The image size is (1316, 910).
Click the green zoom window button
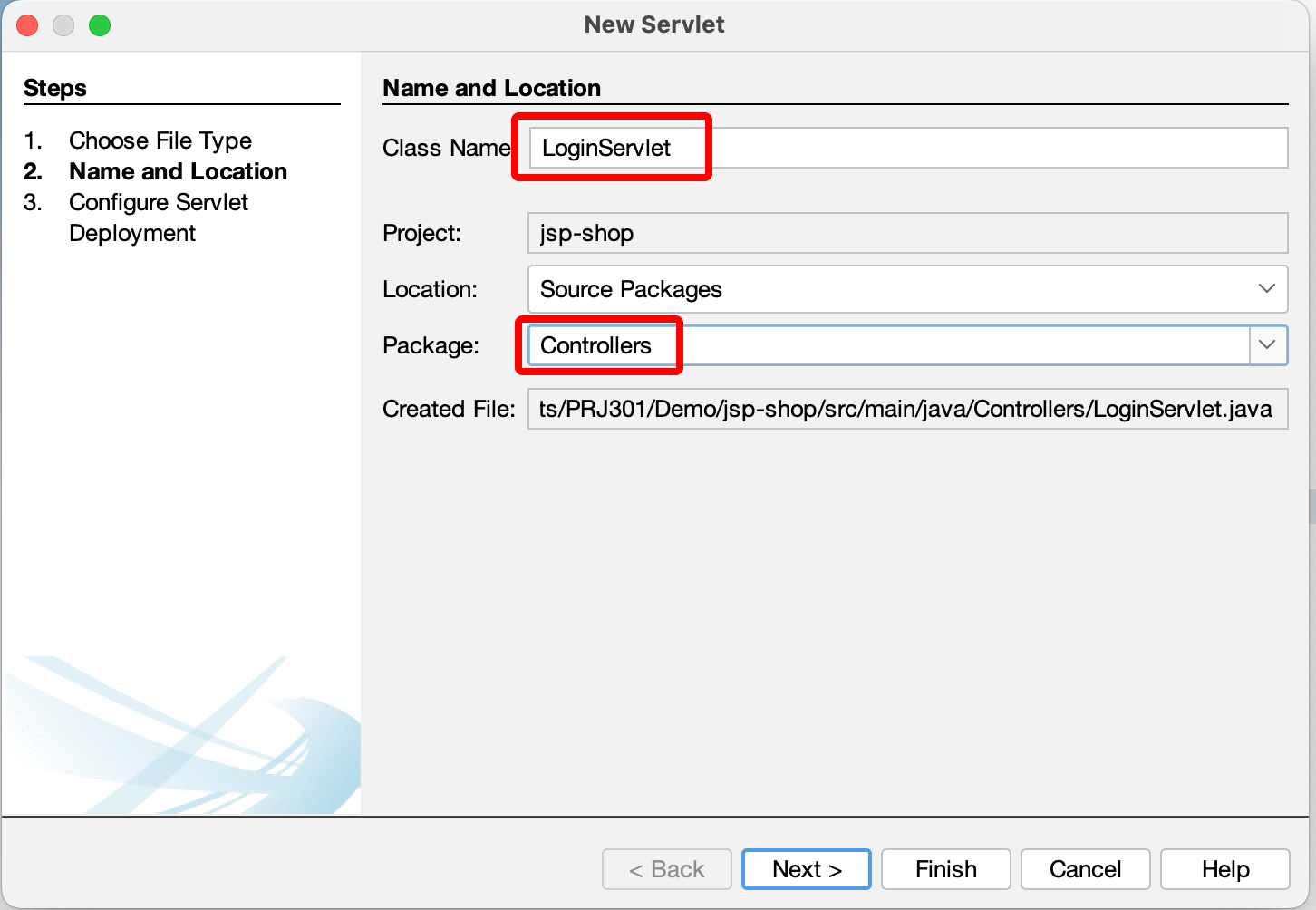pyautogui.click(x=100, y=25)
